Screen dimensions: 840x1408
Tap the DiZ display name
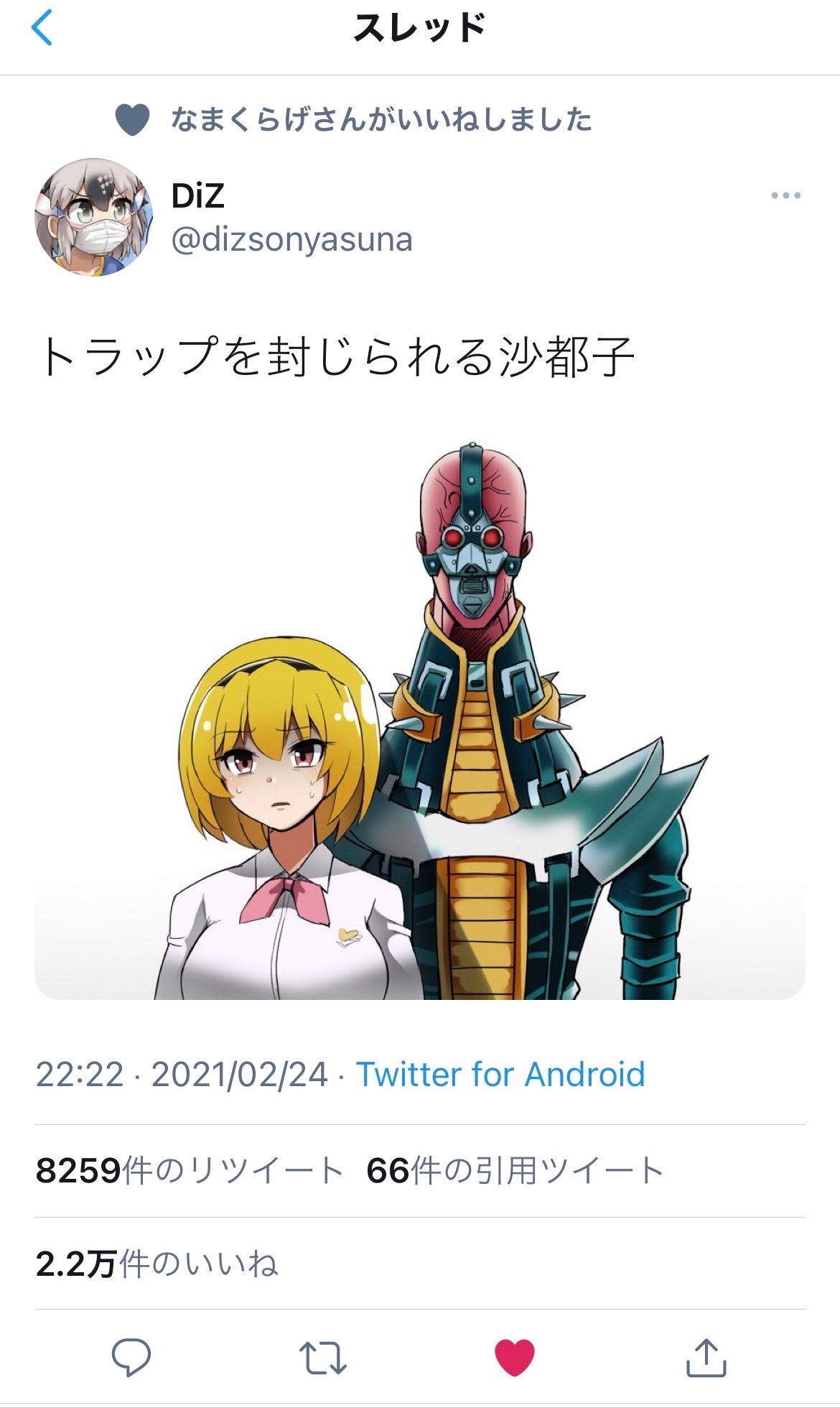(198, 195)
